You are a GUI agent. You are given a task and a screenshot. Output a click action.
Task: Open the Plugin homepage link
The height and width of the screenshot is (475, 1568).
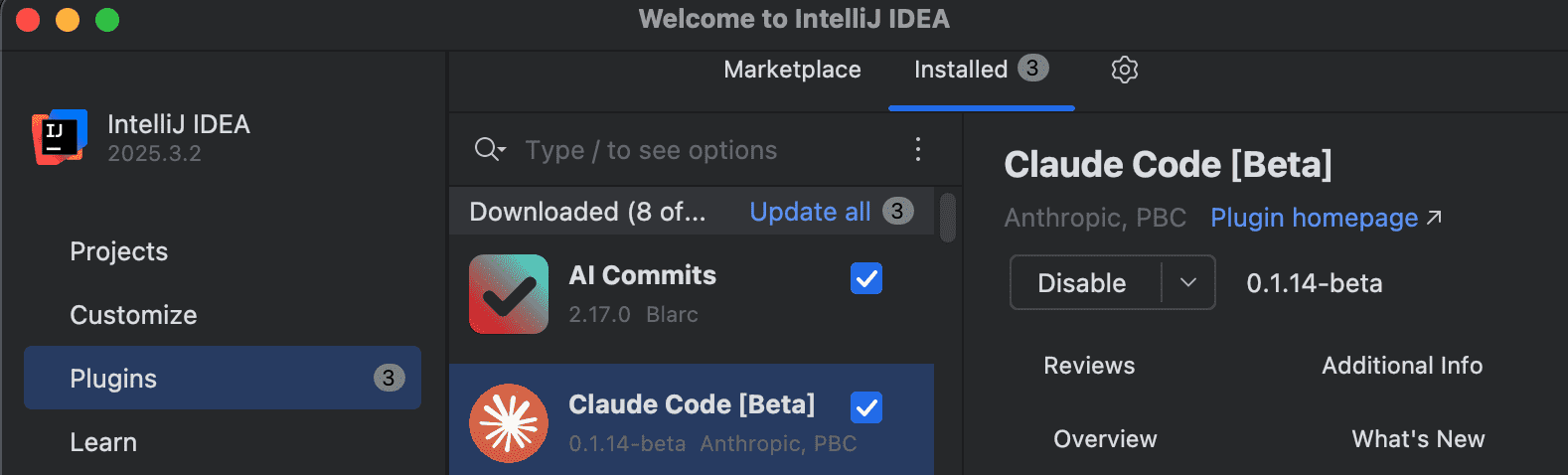(1314, 218)
